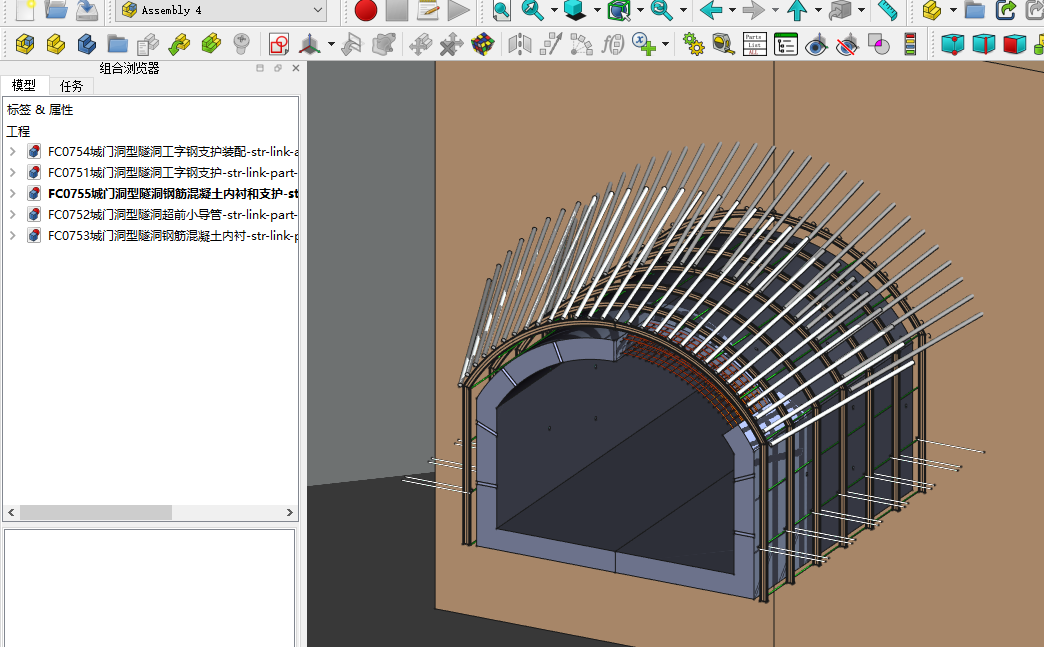Viewport: 1044px width, 647px height.
Task: Open the measure distance ruler tool
Action: 887,10
